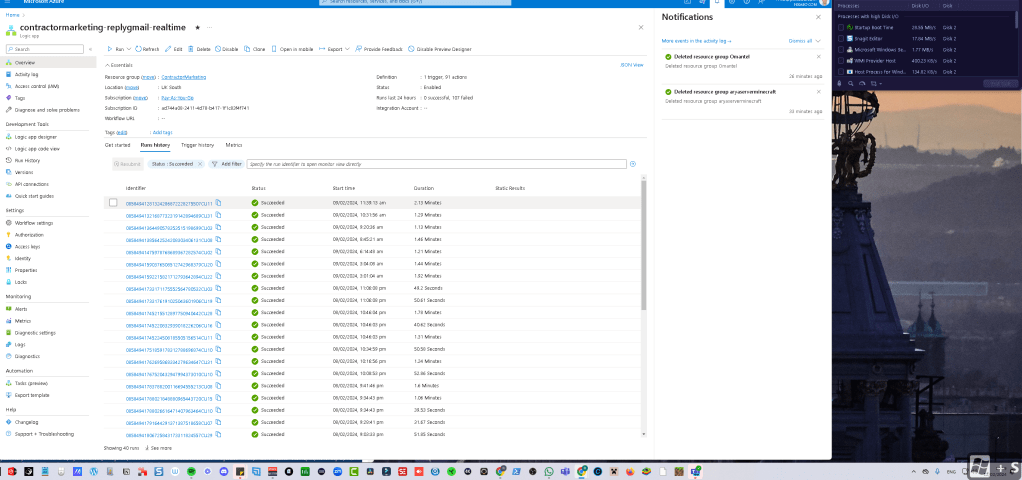Open the capture tool dropdown in the process monitor
The width and height of the screenshot is (1022, 480).
click(x=881, y=83)
